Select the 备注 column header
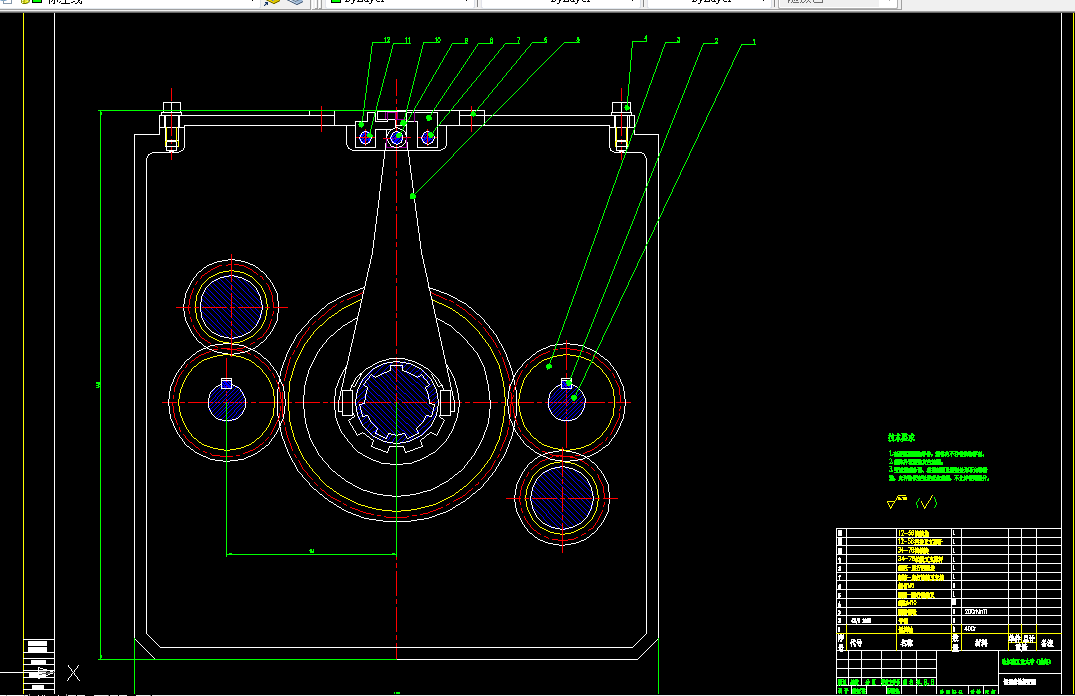1075x696 pixels. coord(1047,643)
